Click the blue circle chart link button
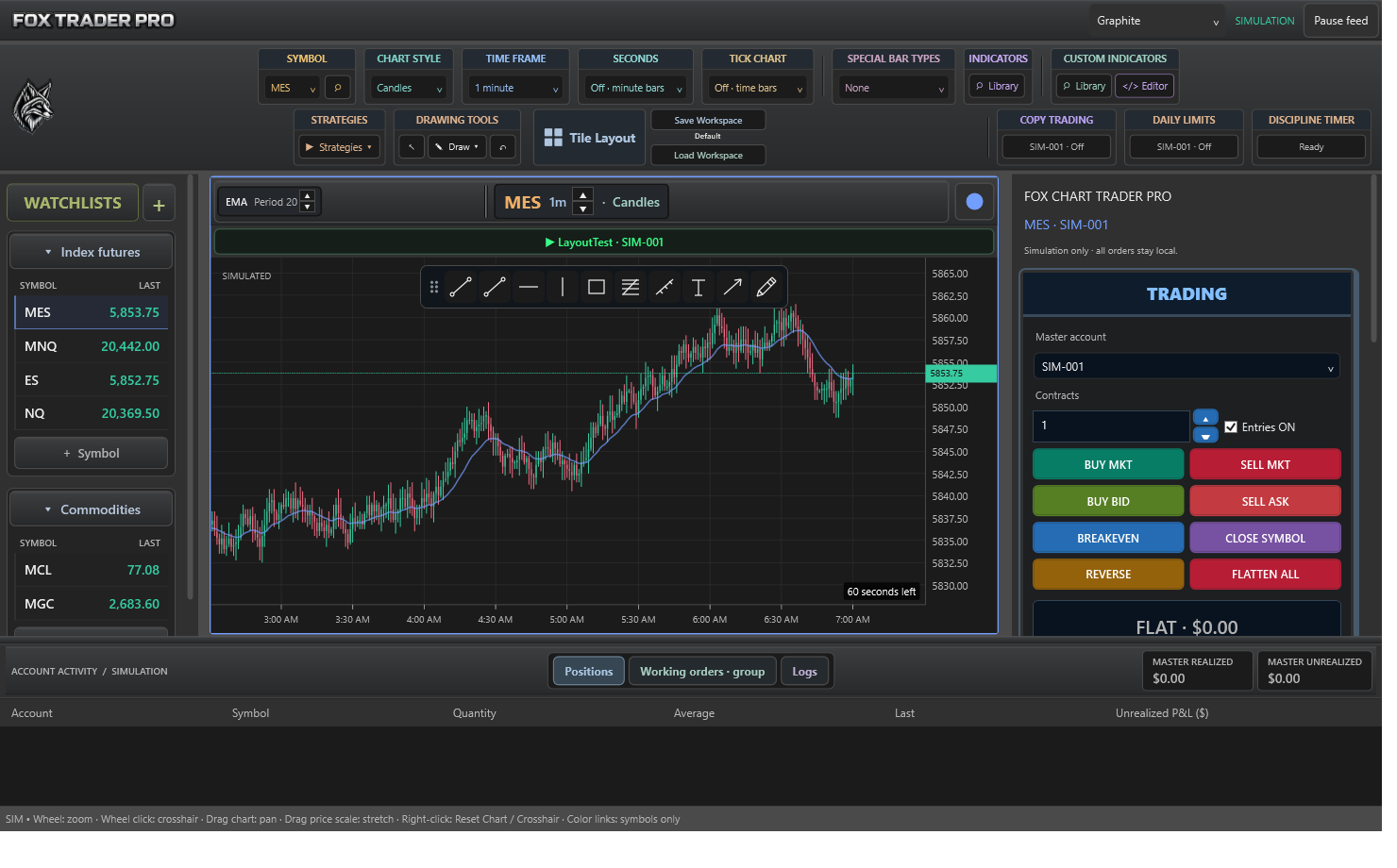Screen dimensions: 1397x868 coord(975,202)
